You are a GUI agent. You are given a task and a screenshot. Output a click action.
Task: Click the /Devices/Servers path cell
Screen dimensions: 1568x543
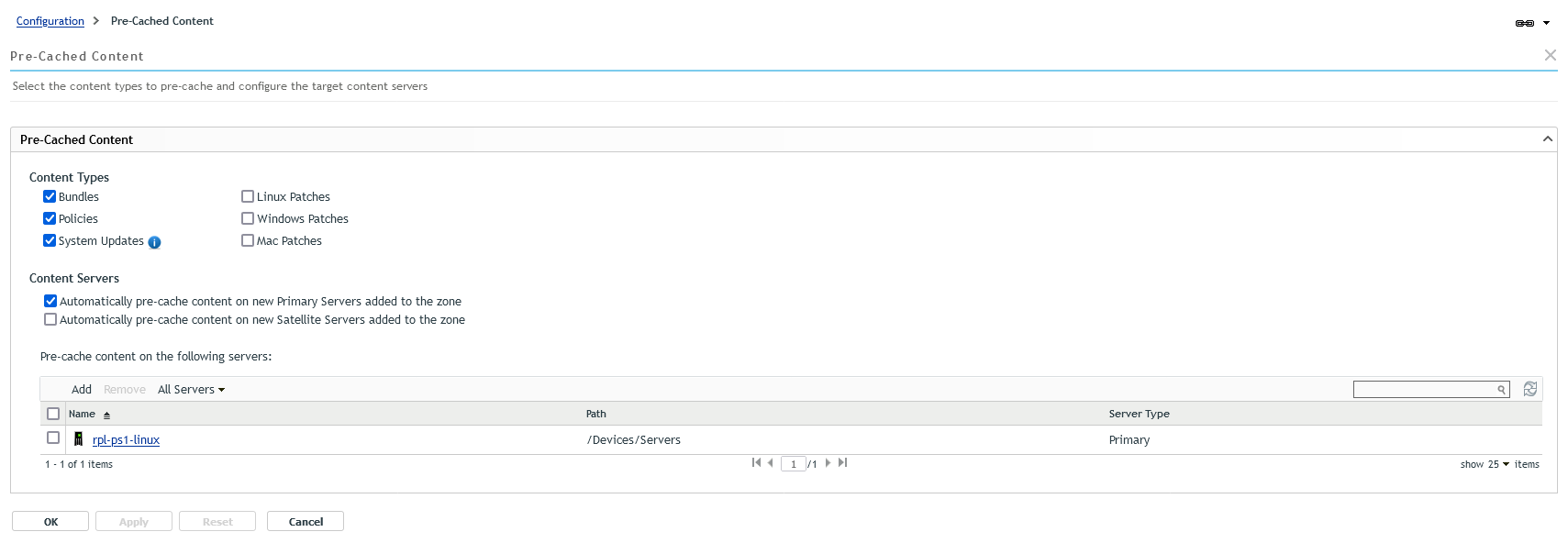[634, 439]
